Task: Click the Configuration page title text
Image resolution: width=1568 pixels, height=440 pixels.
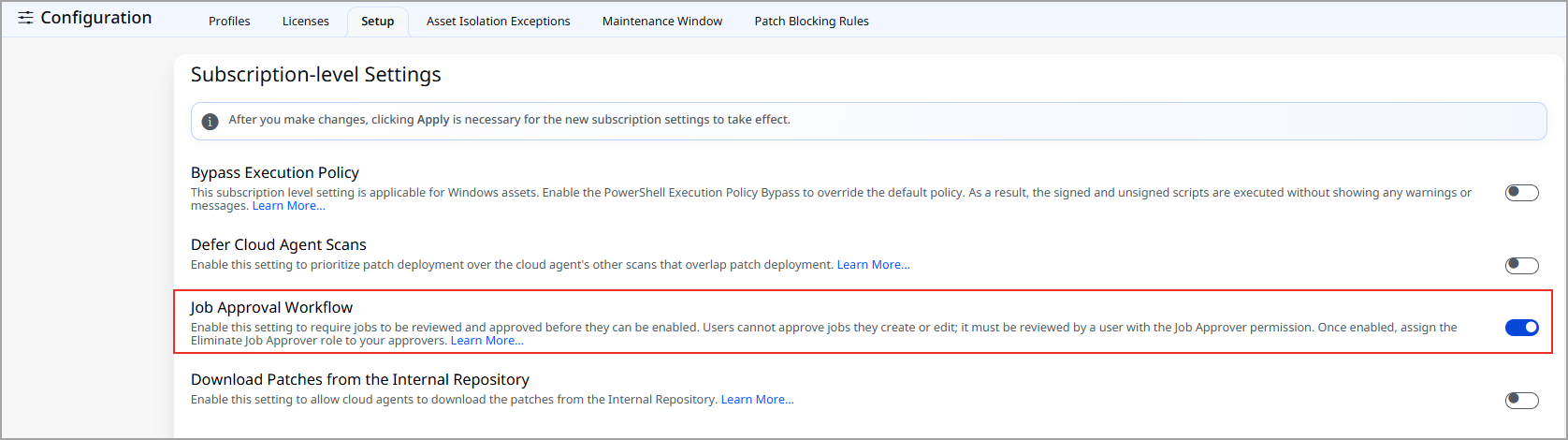Action: coord(96,18)
